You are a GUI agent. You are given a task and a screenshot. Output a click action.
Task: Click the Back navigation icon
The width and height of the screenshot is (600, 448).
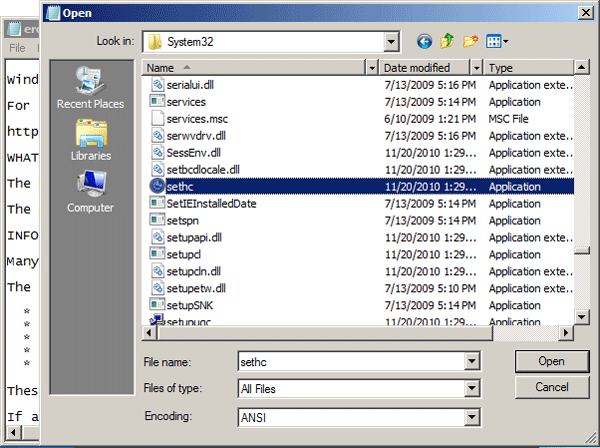(x=424, y=41)
